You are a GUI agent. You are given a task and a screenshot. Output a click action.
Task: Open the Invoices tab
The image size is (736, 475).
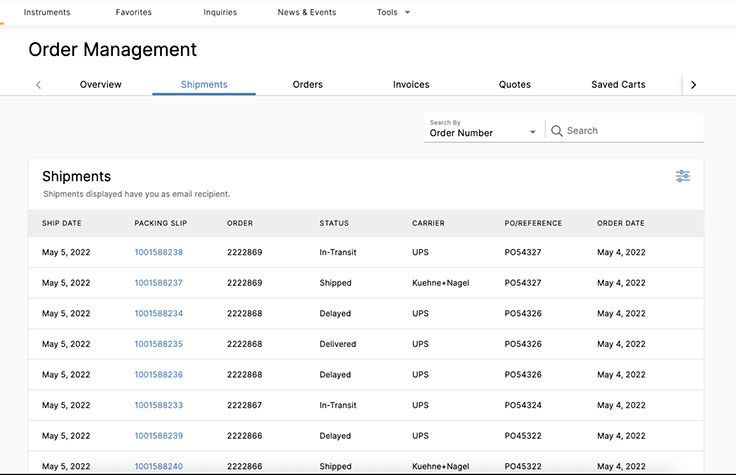click(411, 85)
